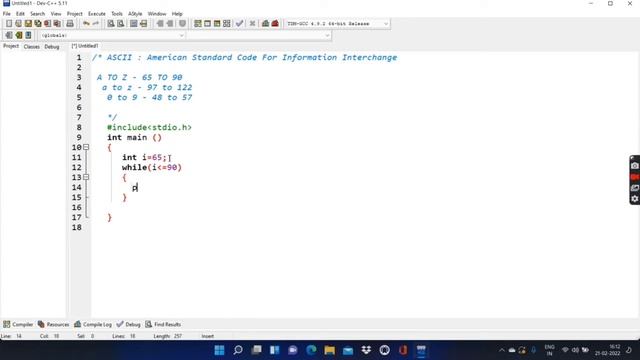This screenshot has width=640, height=360.
Task: Undo the last edit via toolbar
Action: pyautogui.click(x=86, y=24)
